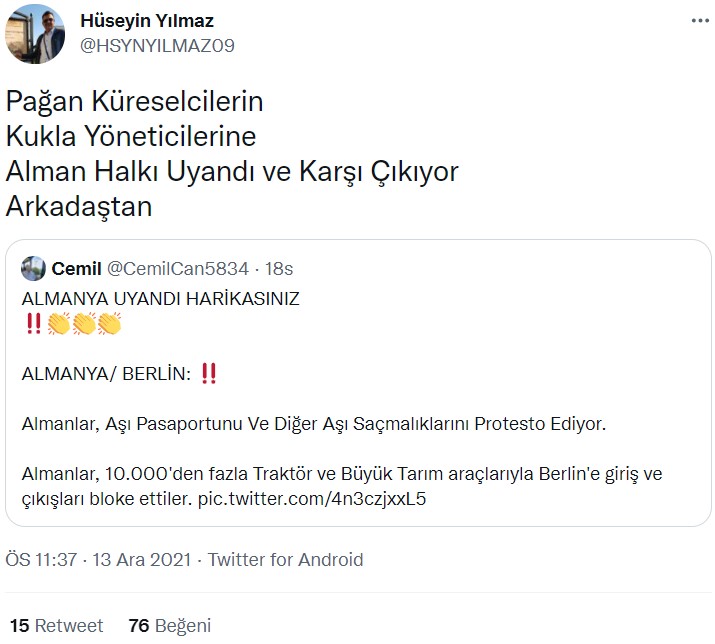Image resolution: width=715 pixels, height=644 pixels.
Task: Click Cemil's small avatar in quoted tweet
Action: [34, 268]
